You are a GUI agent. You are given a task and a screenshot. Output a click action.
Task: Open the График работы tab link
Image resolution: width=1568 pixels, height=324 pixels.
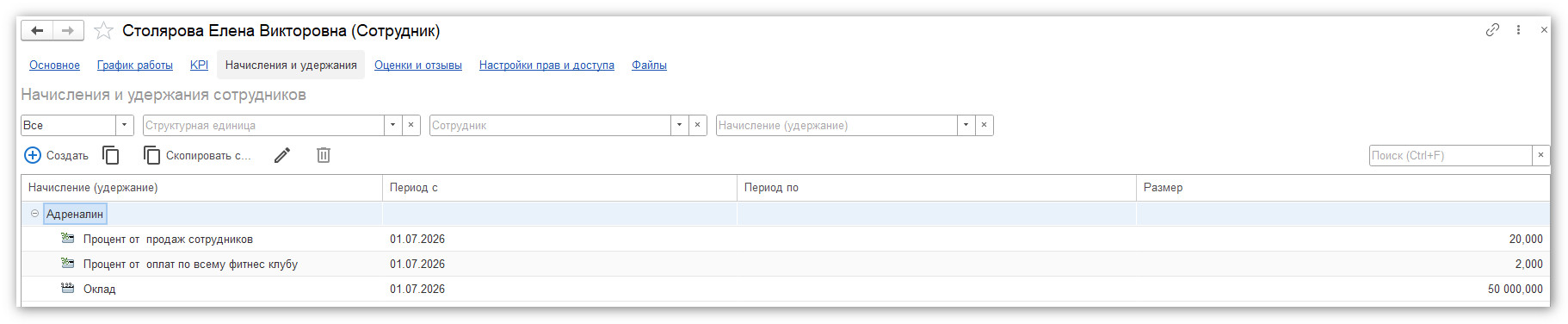click(x=135, y=65)
